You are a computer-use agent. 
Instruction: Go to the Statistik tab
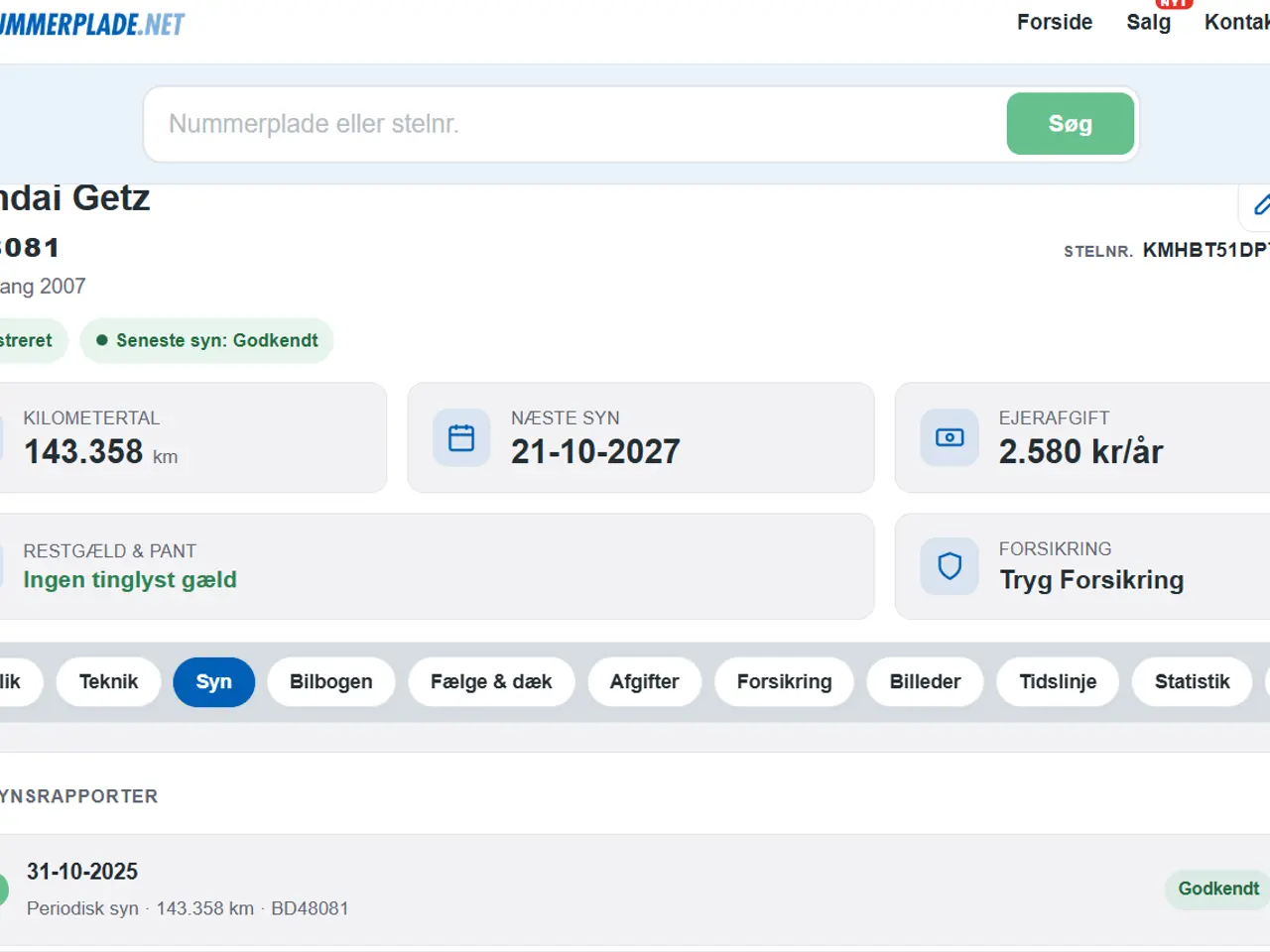[x=1192, y=682]
